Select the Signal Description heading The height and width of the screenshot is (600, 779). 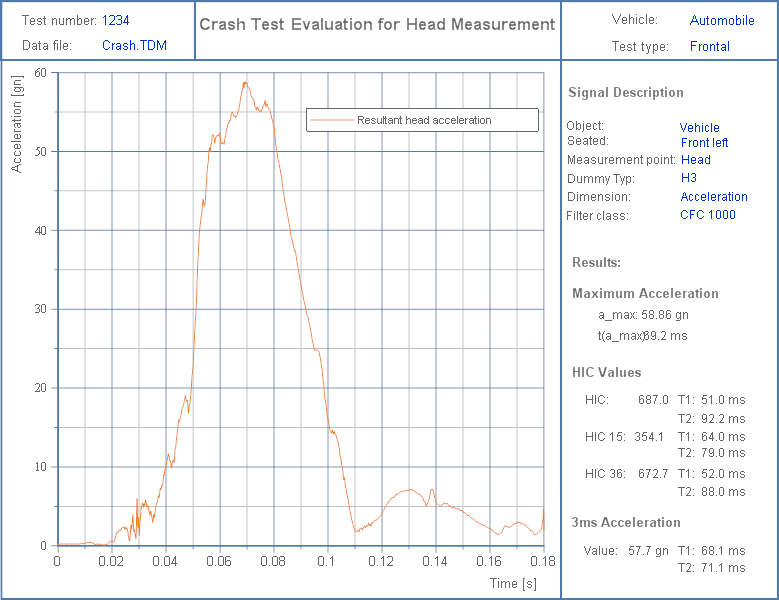coord(625,92)
